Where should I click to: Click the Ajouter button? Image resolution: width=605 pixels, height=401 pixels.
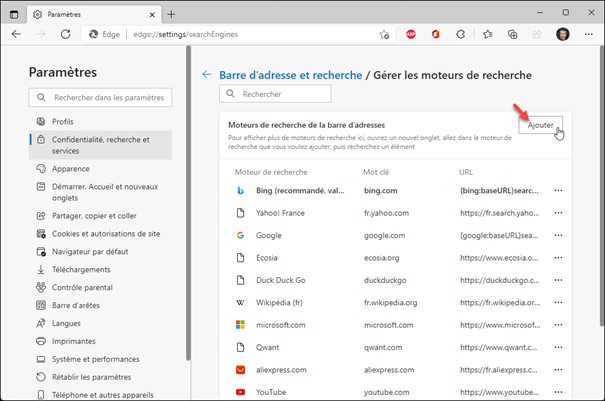click(540, 126)
